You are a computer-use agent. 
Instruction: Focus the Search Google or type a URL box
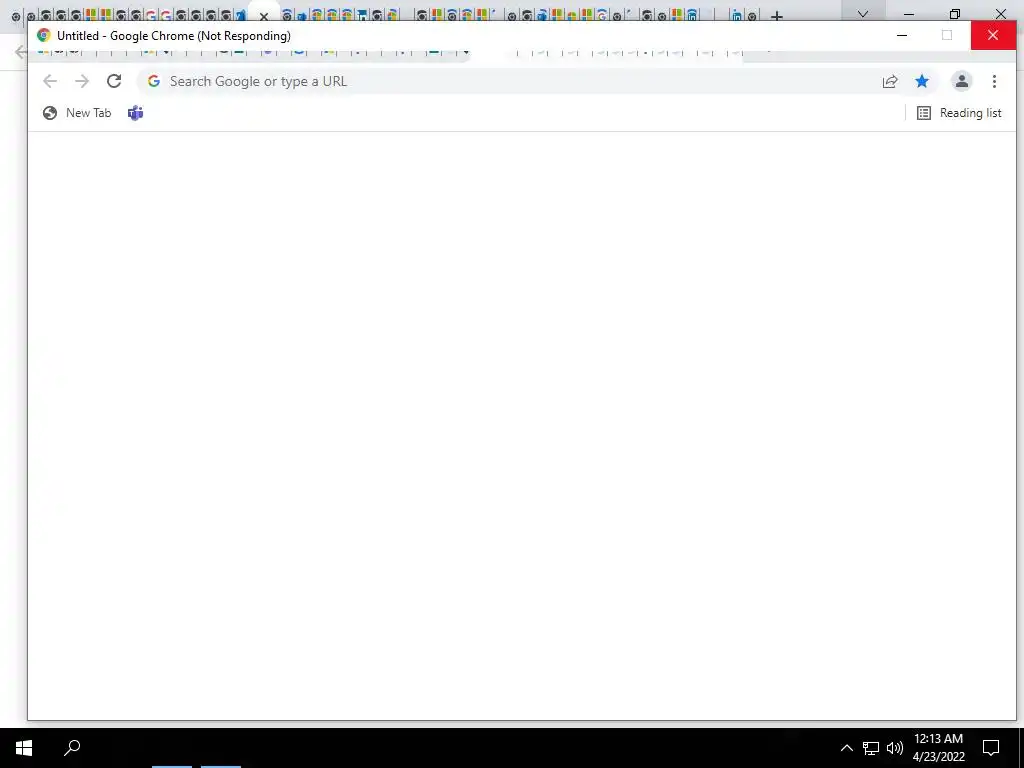tap(509, 81)
